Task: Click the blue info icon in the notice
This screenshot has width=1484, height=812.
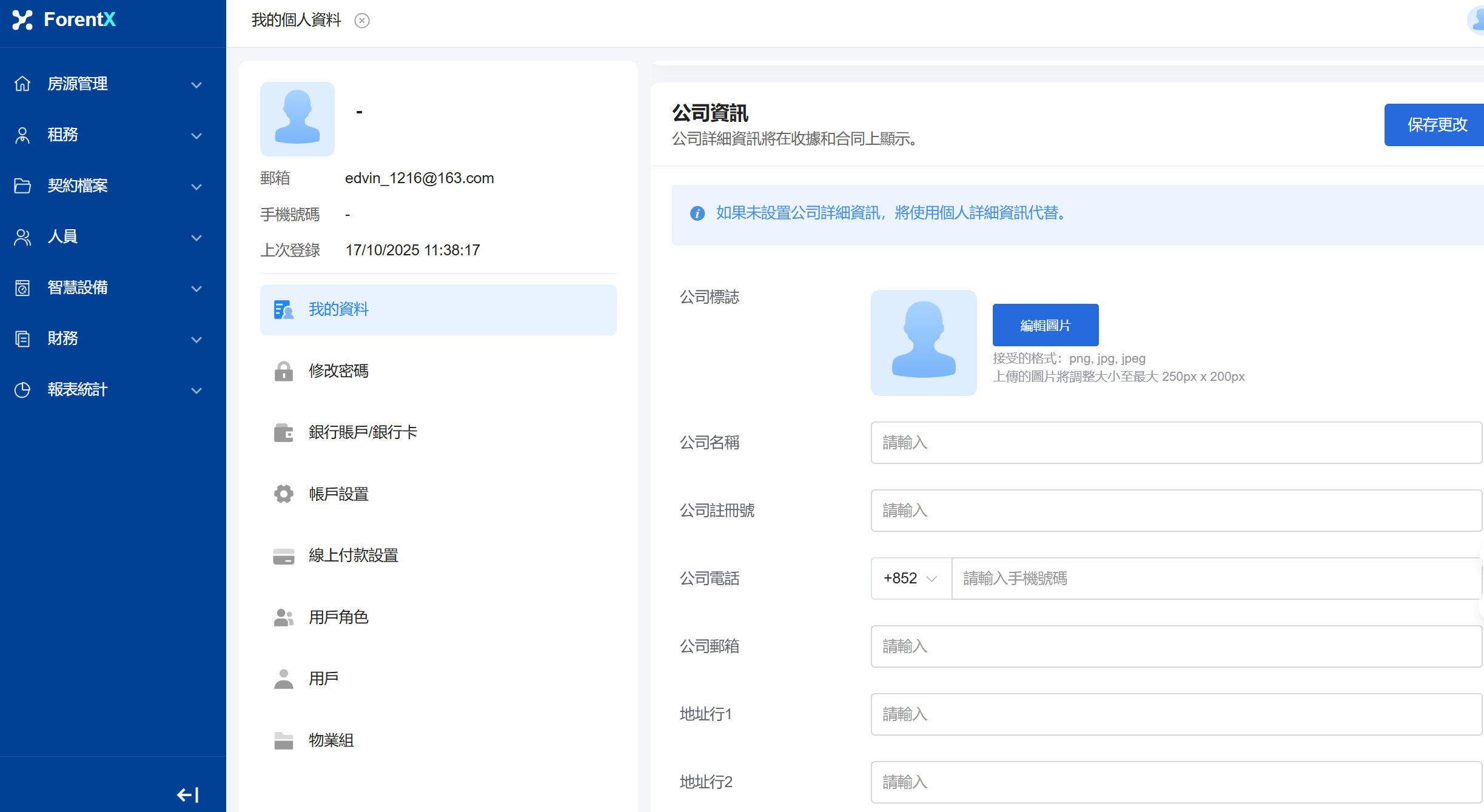Action: pyautogui.click(x=697, y=213)
